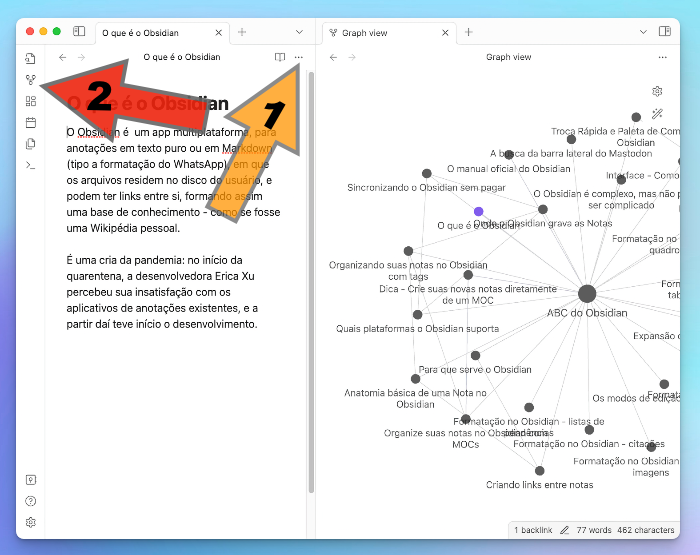Click 'Wikipédia pessoal' in note text
The image size is (700, 555).
coord(135,228)
